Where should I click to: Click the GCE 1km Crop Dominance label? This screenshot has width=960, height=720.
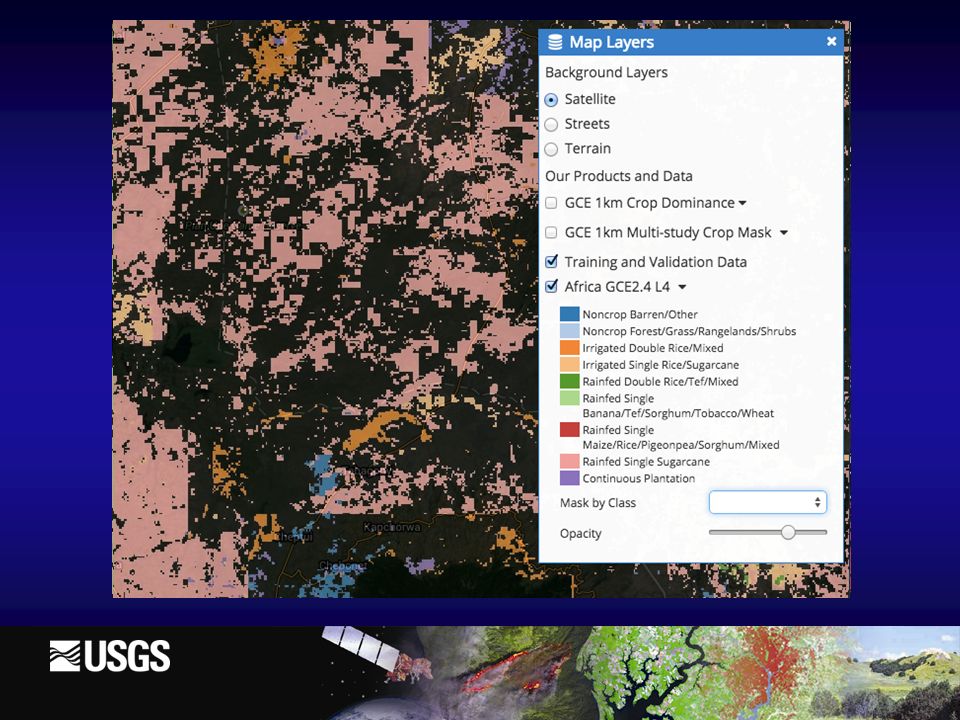pyautogui.click(x=649, y=203)
